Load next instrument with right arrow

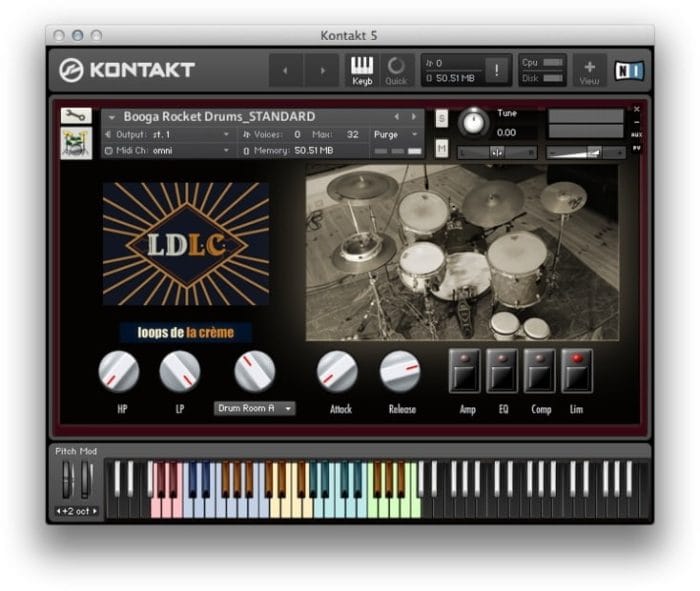[x=414, y=117]
